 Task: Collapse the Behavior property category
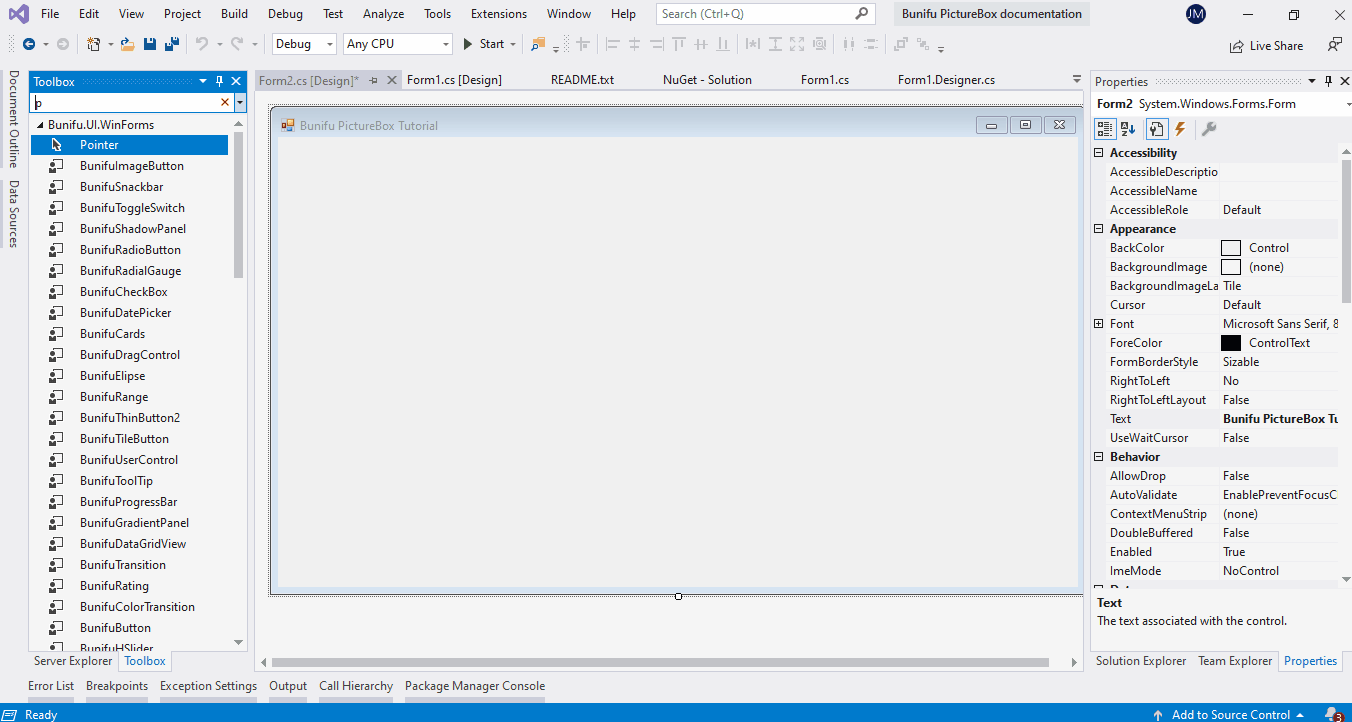(1099, 457)
